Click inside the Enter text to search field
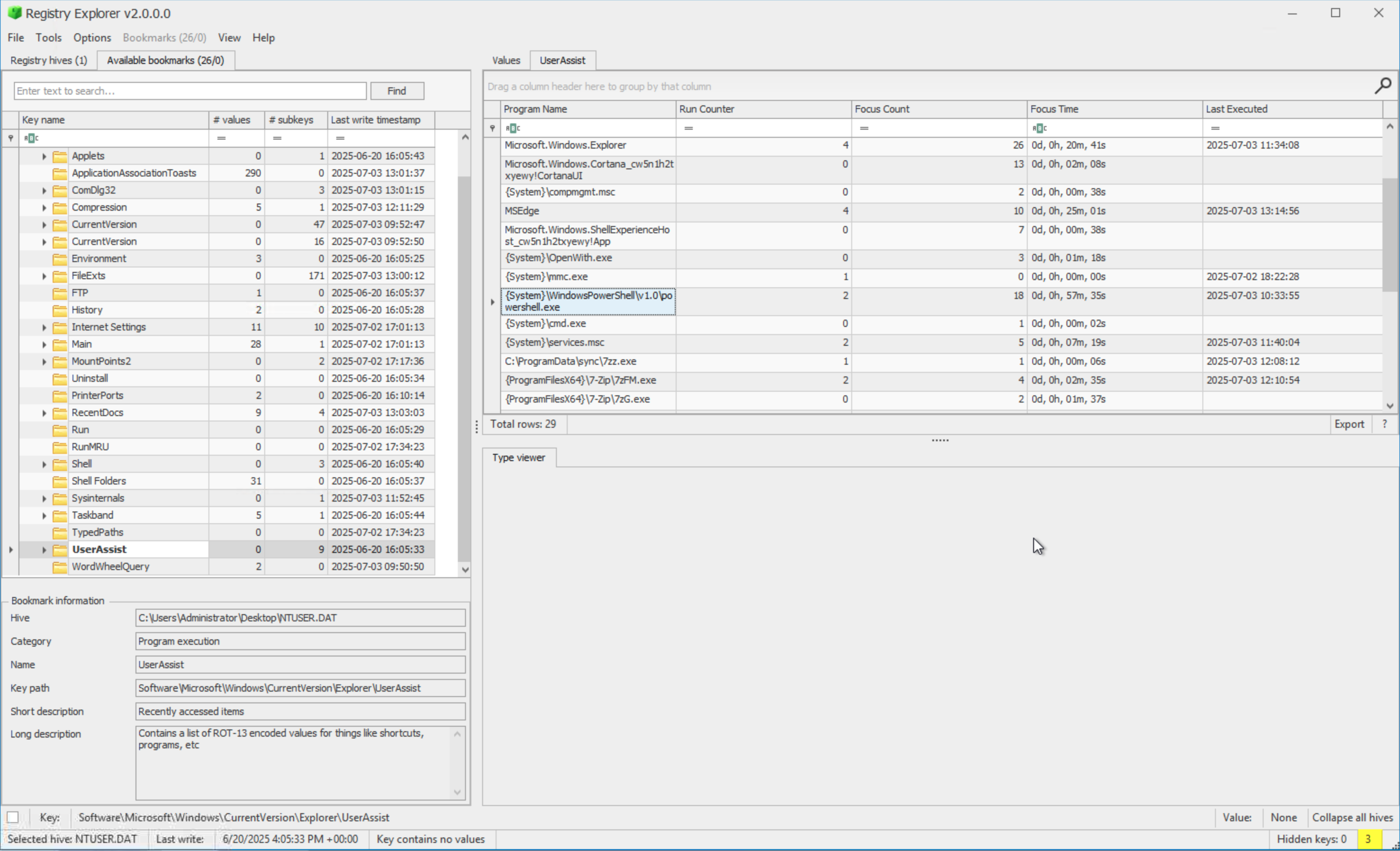This screenshot has height=851, width=1400. point(190,91)
